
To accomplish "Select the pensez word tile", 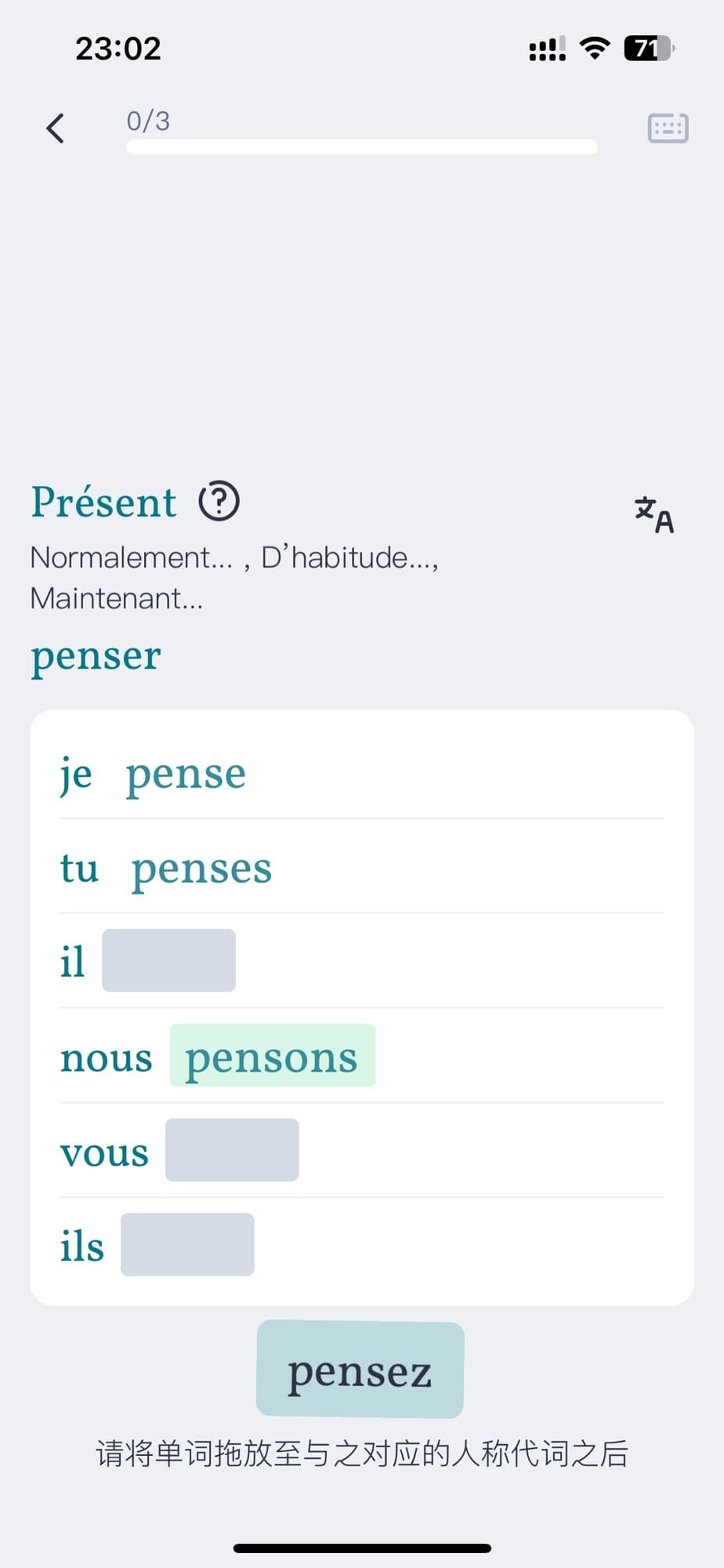I will point(360,1370).
